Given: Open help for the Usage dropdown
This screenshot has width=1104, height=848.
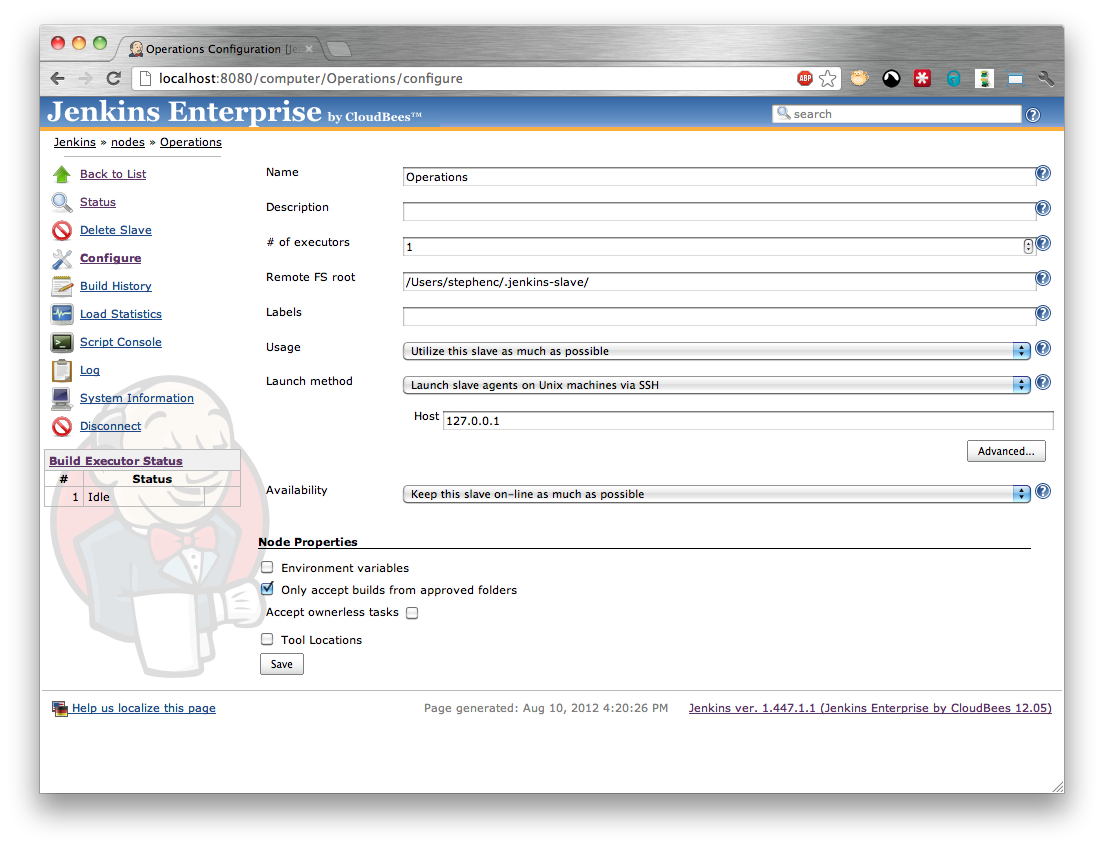Looking at the screenshot, I should (x=1043, y=348).
